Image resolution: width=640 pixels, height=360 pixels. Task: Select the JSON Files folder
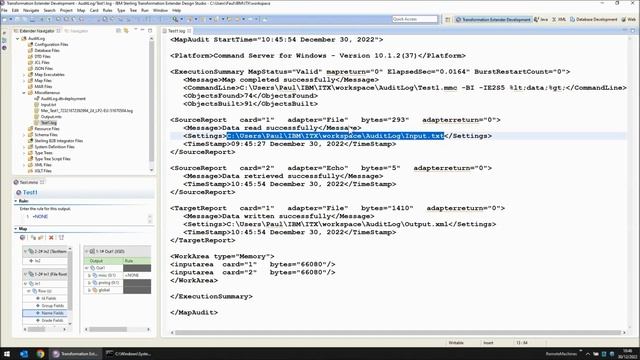[x=44, y=69]
